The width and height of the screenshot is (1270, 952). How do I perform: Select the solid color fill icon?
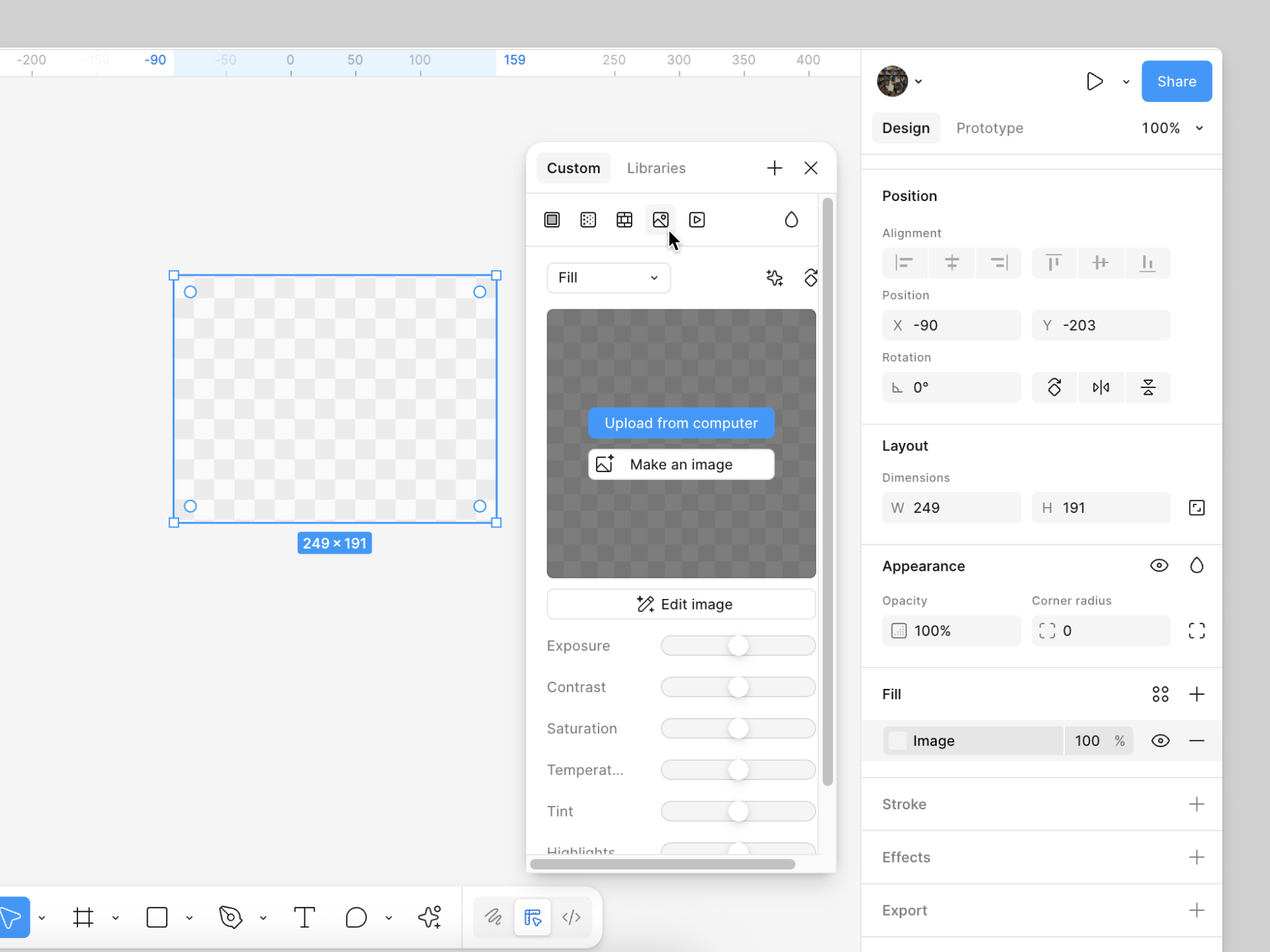[x=552, y=219]
